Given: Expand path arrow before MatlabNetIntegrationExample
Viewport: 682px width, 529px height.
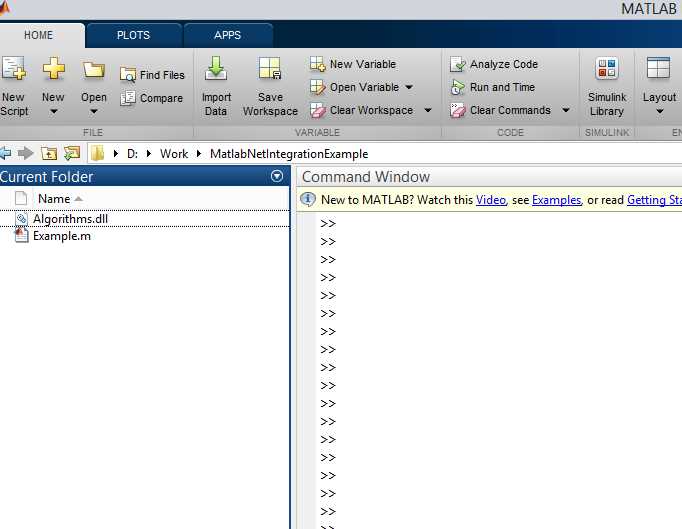Looking at the screenshot, I should 199,154.
